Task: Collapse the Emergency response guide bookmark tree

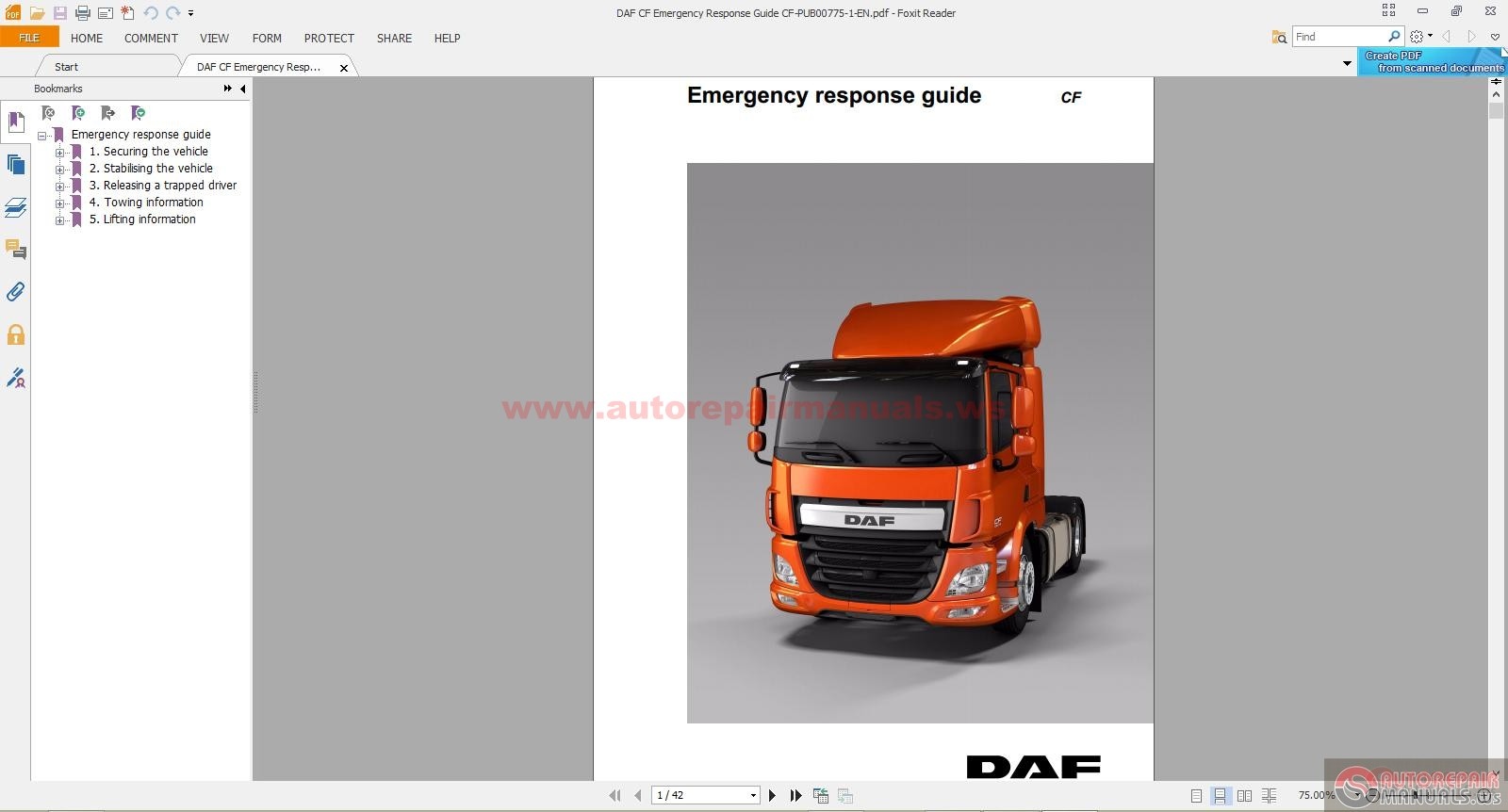Action: pos(42,136)
